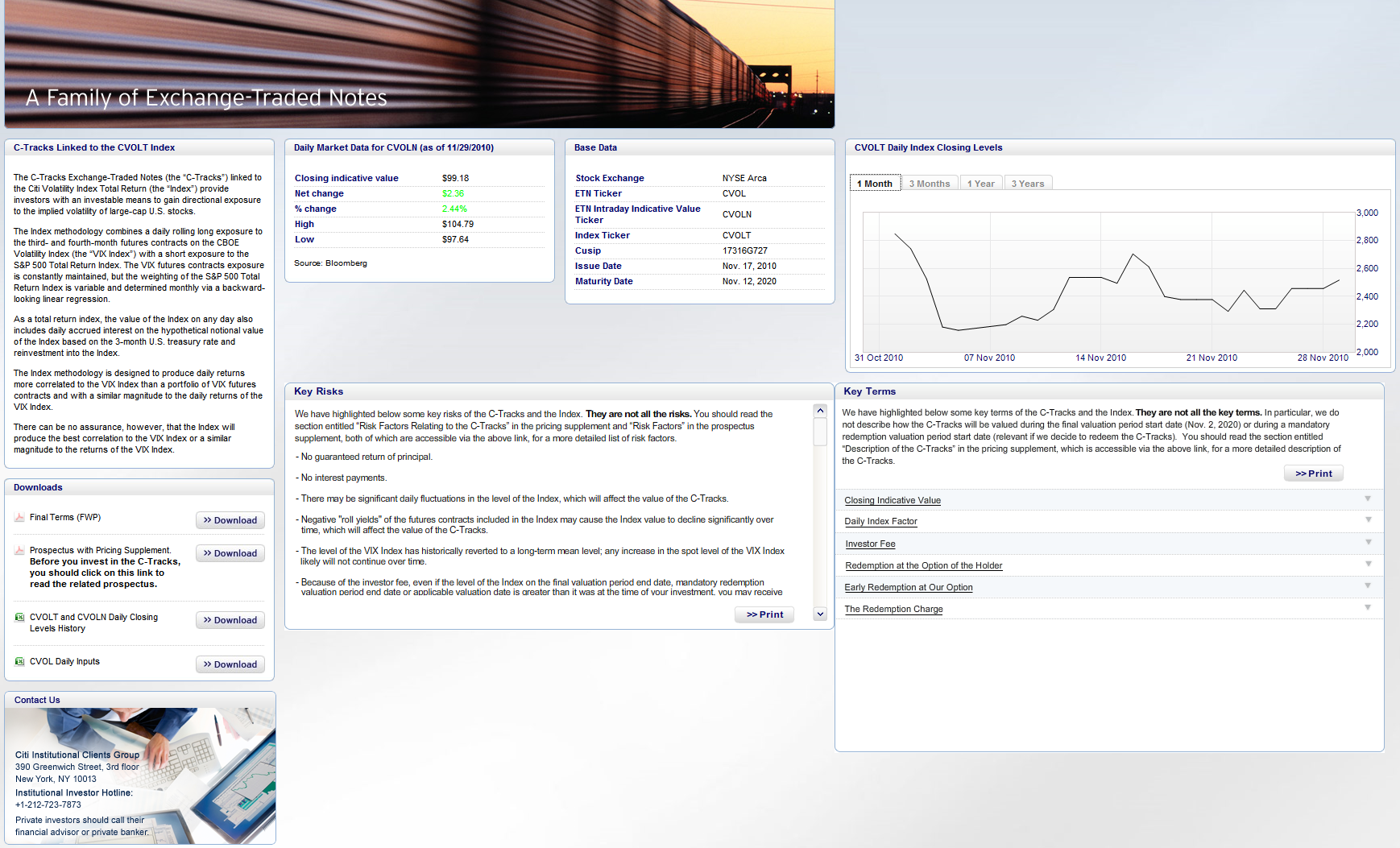Download the CVOL Daily Inputs file

click(x=230, y=665)
